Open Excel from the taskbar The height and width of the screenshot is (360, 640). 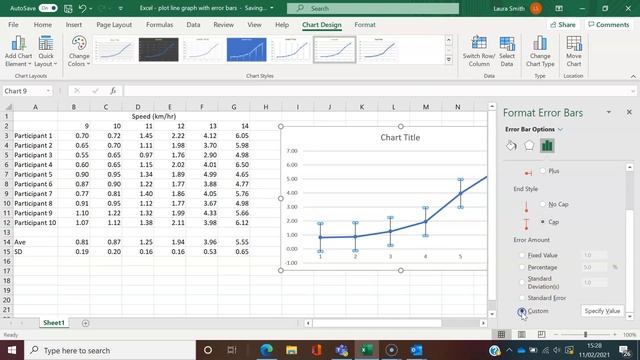pyautogui.click(x=366, y=350)
